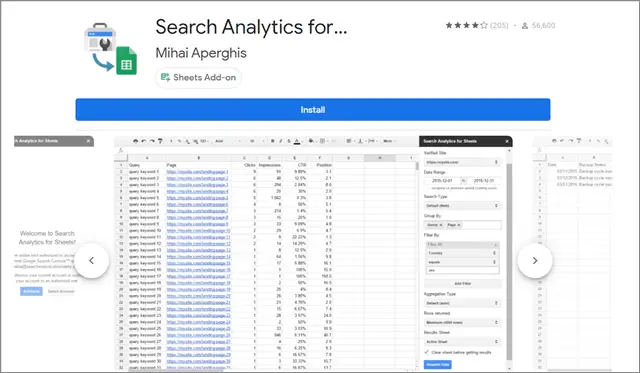
Task: Click the user count icon beside 56,600
Action: point(525,26)
